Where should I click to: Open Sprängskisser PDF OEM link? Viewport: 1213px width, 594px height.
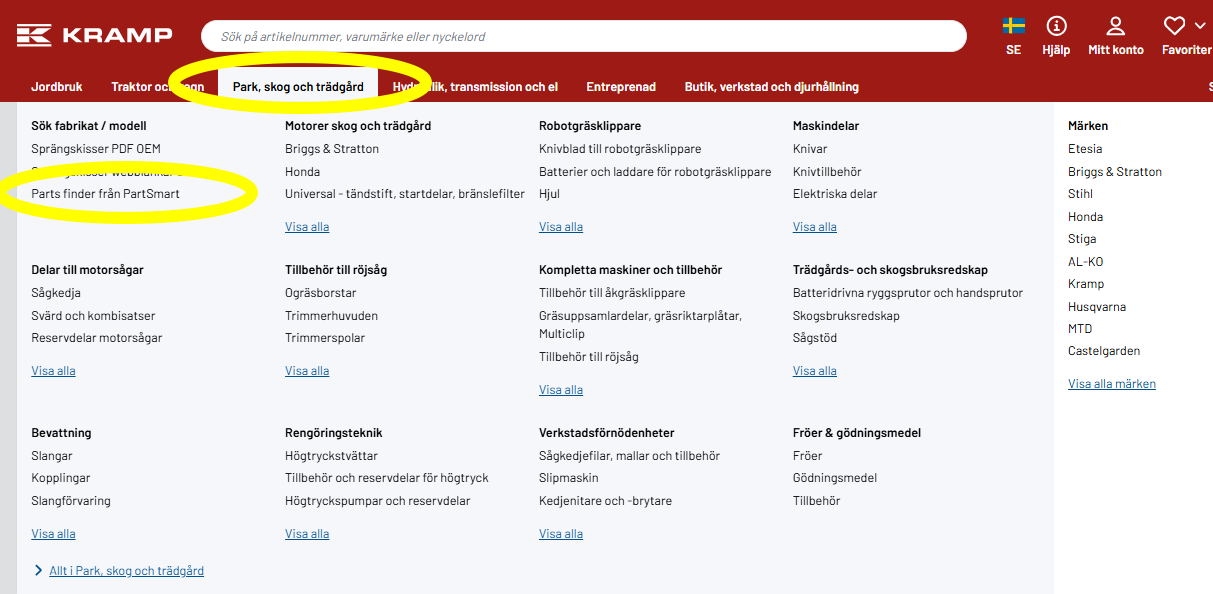click(x=96, y=149)
